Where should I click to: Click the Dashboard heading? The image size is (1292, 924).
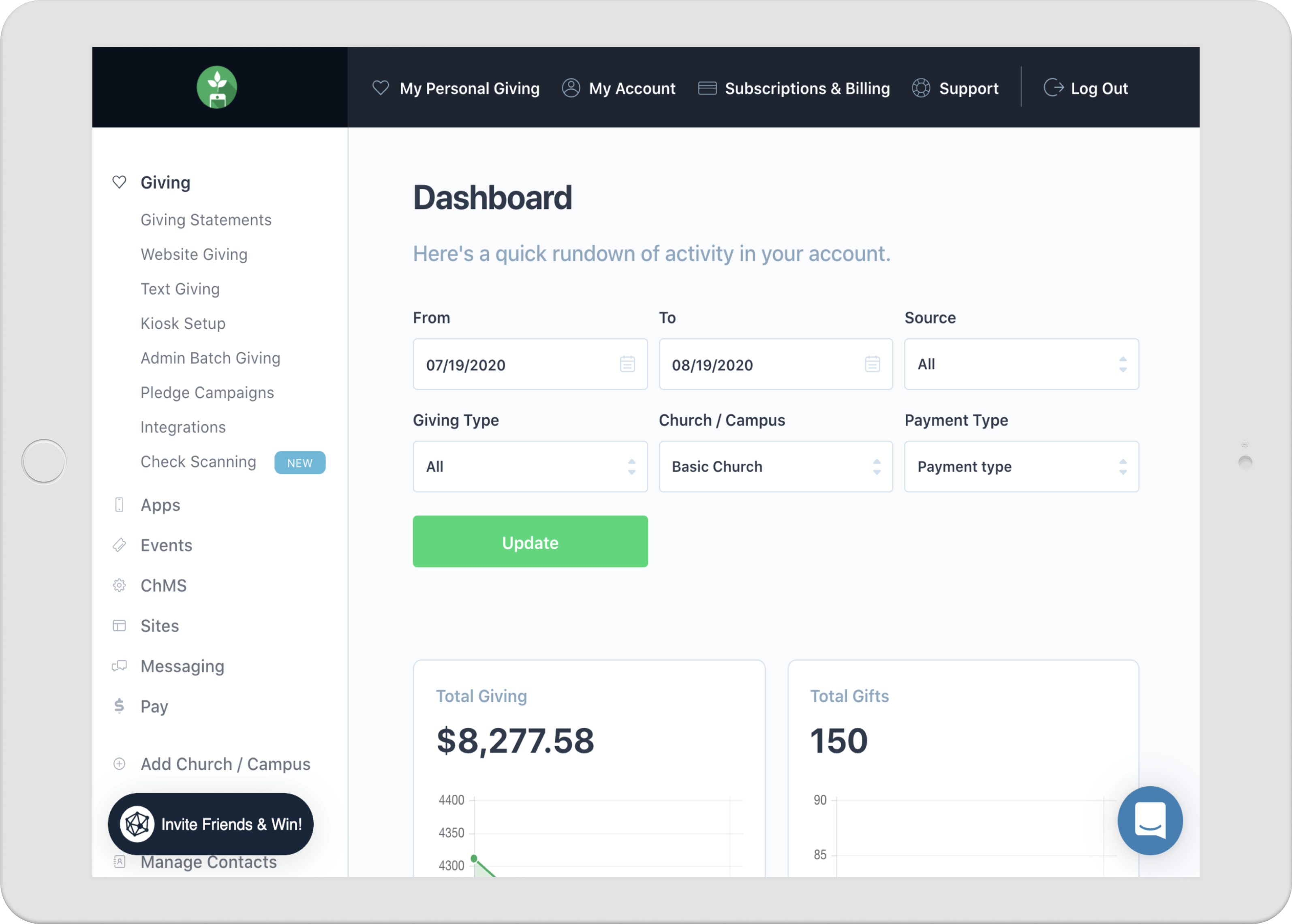click(492, 197)
